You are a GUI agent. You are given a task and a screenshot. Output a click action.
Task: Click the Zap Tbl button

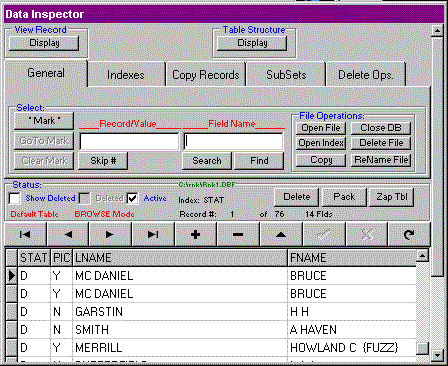(x=392, y=197)
